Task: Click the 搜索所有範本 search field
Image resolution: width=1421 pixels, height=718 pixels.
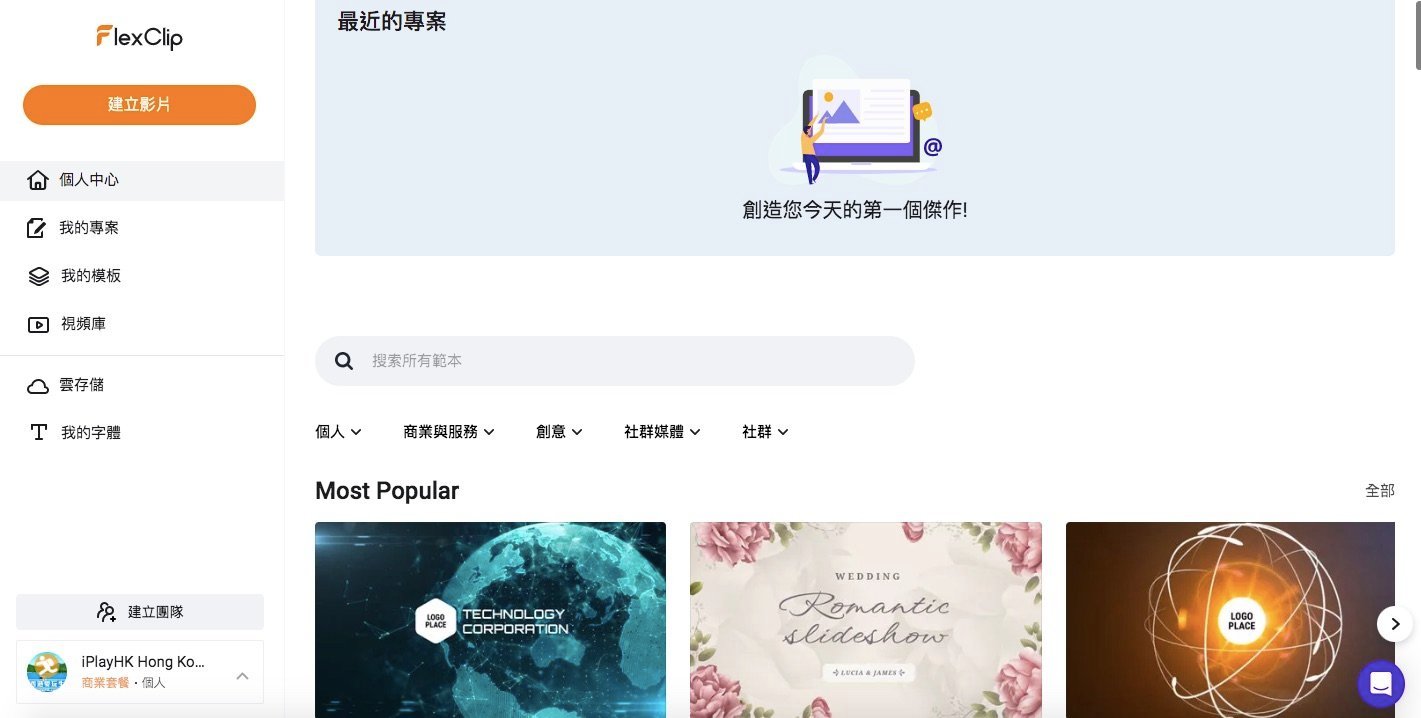Action: click(x=615, y=361)
